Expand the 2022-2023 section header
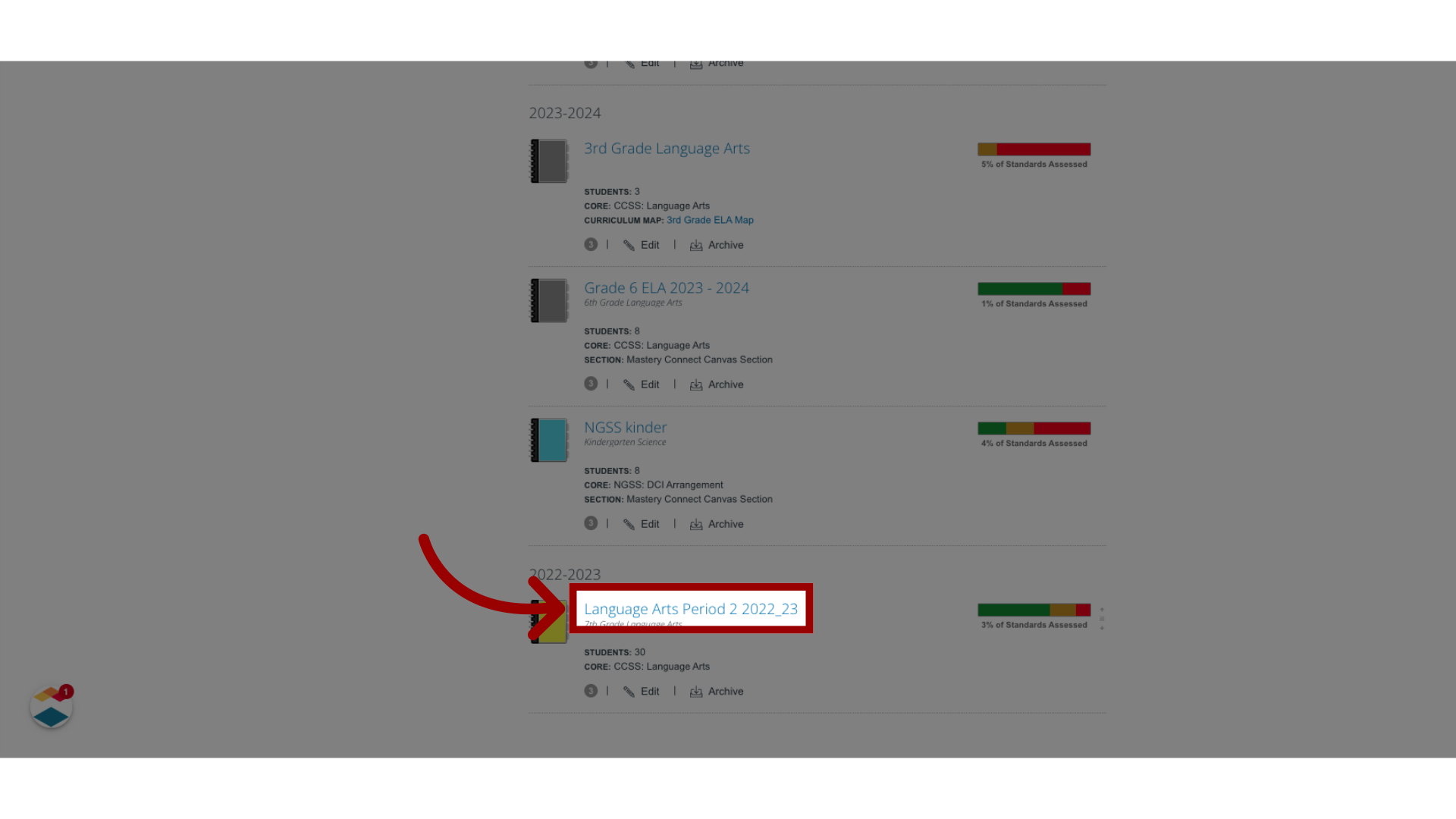The image size is (1456, 819). pyautogui.click(x=564, y=573)
